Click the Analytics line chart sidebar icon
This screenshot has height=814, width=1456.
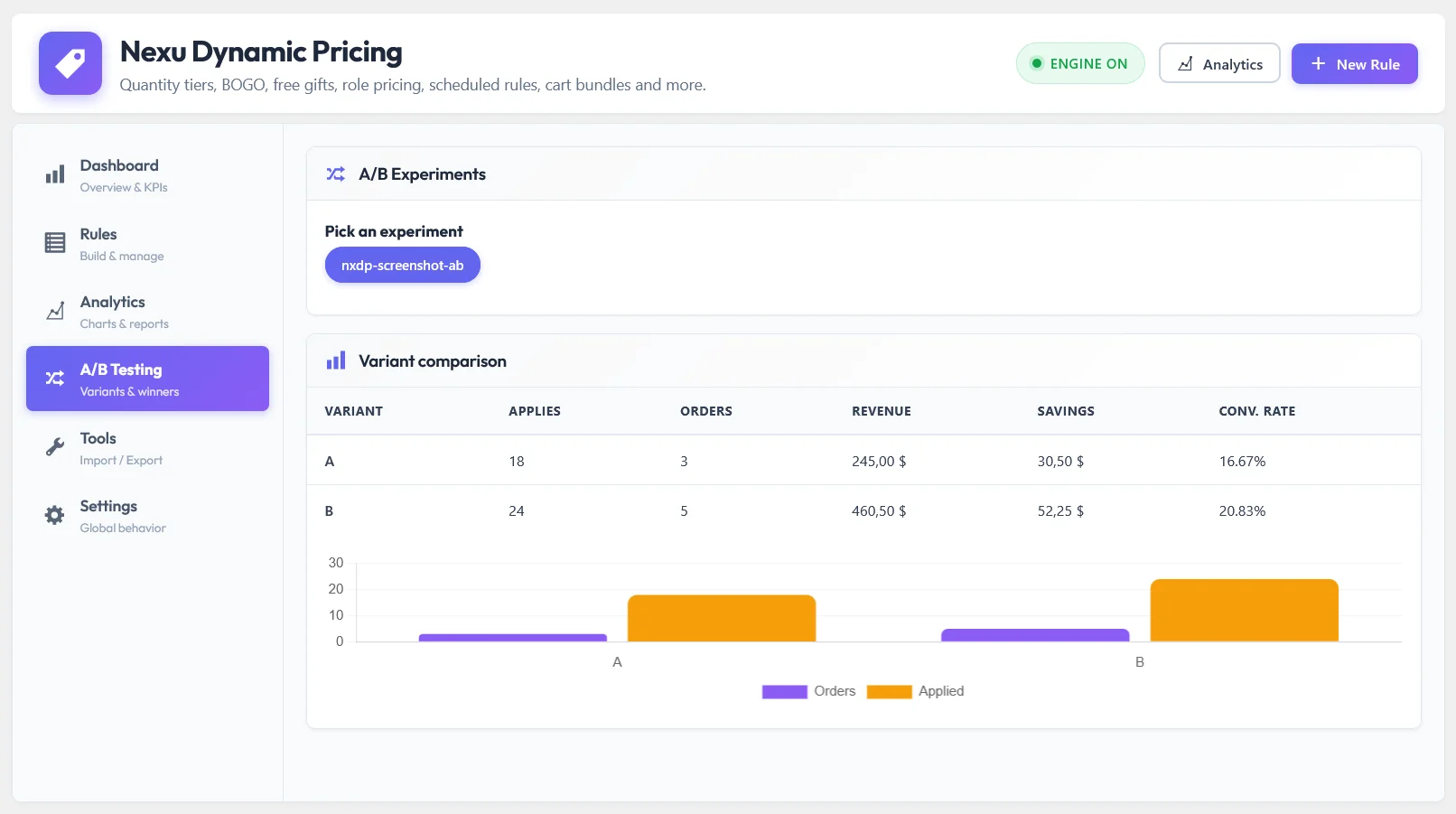tap(55, 311)
